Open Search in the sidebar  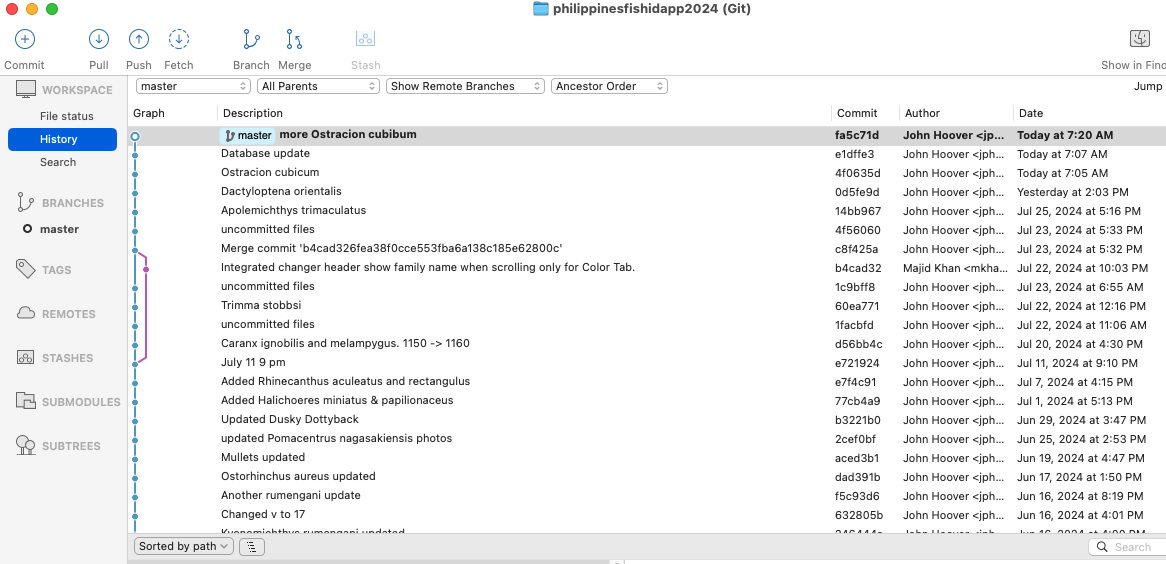[x=58, y=162]
